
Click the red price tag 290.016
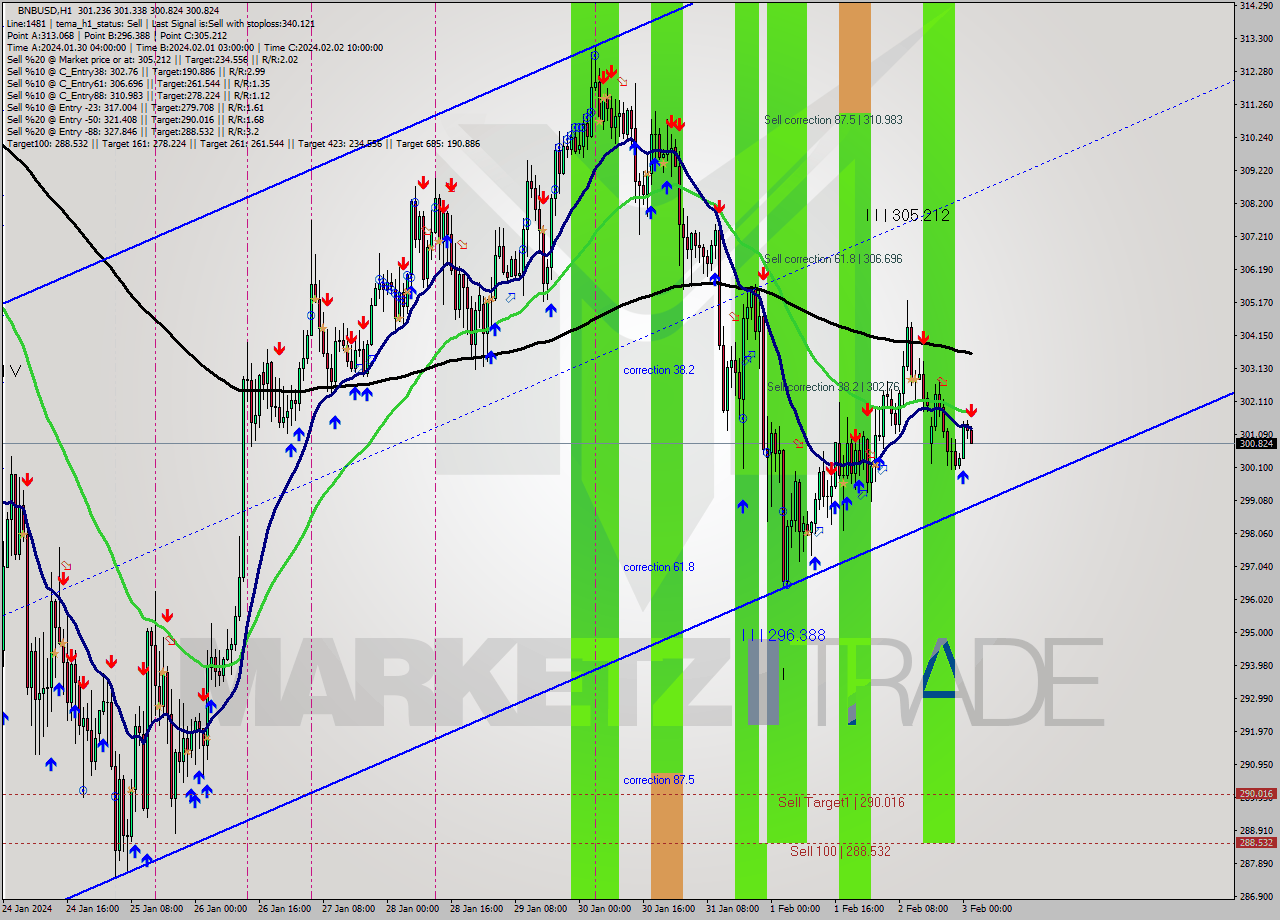(x=1256, y=794)
